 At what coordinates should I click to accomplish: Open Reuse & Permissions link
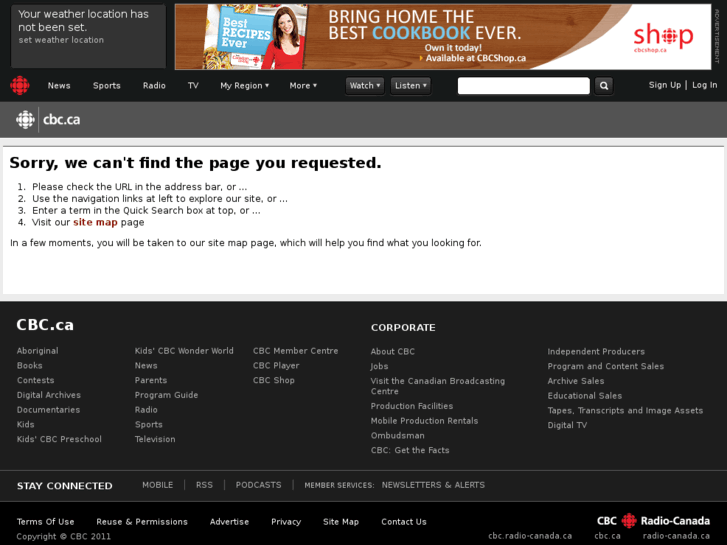(142, 522)
